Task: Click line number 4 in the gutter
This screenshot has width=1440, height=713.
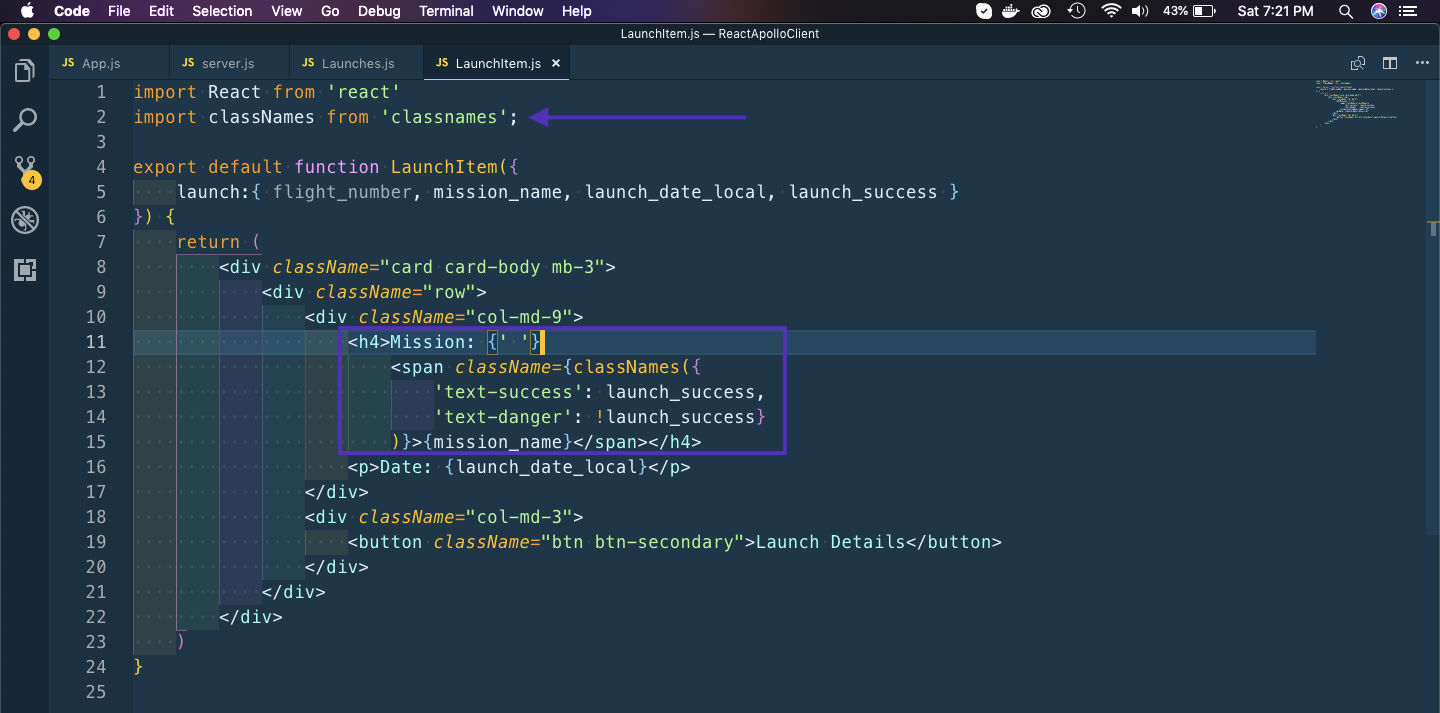Action: tap(101, 167)
